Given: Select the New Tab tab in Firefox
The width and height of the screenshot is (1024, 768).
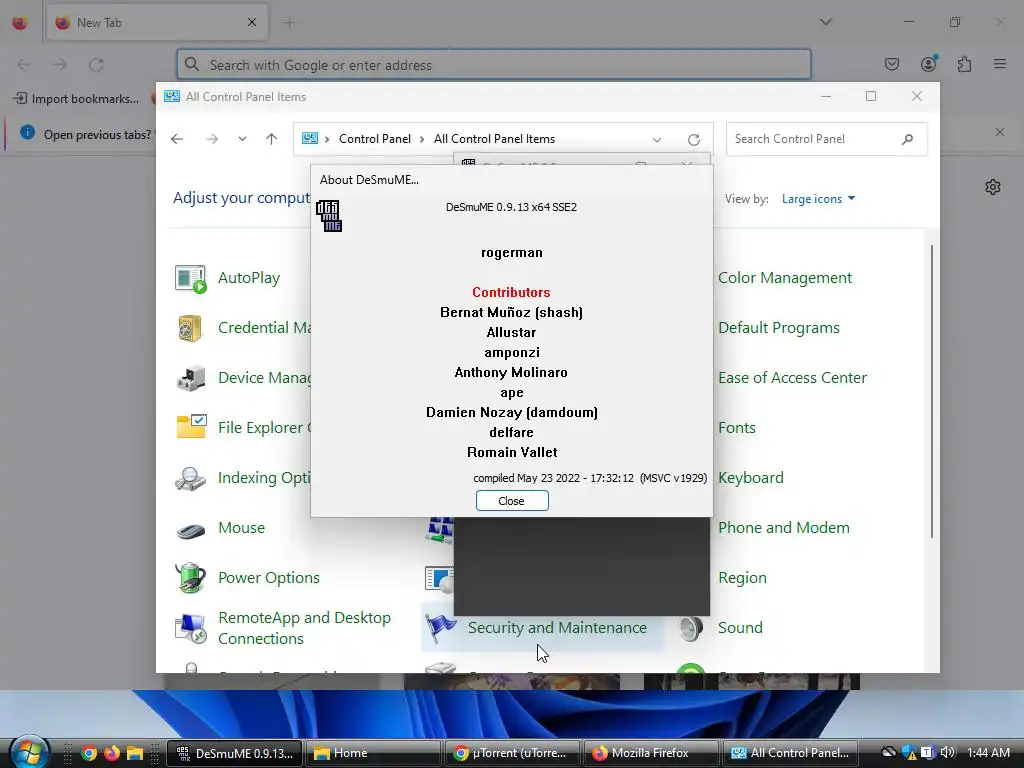Looking at the screenshot, I should click(157, 23).
